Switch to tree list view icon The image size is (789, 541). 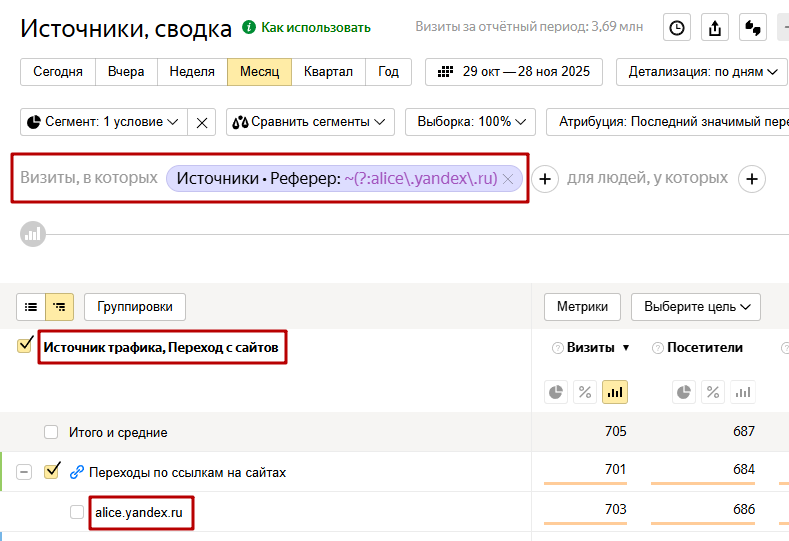coord(59,307)
